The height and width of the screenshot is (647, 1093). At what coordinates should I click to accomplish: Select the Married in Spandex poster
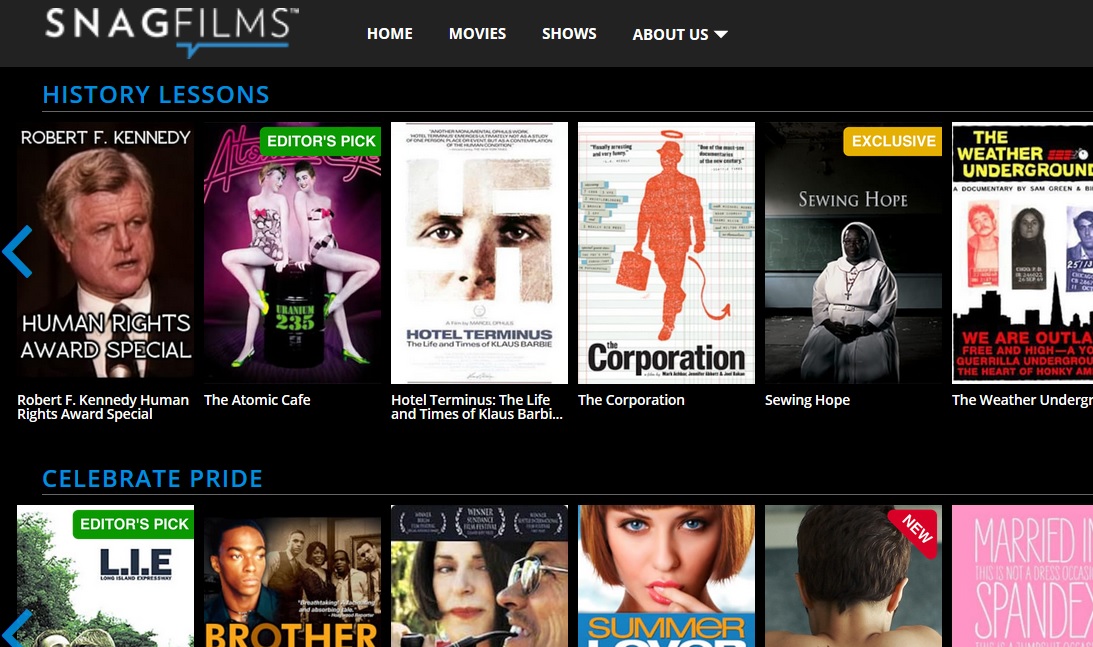[x=1022, y=576]
